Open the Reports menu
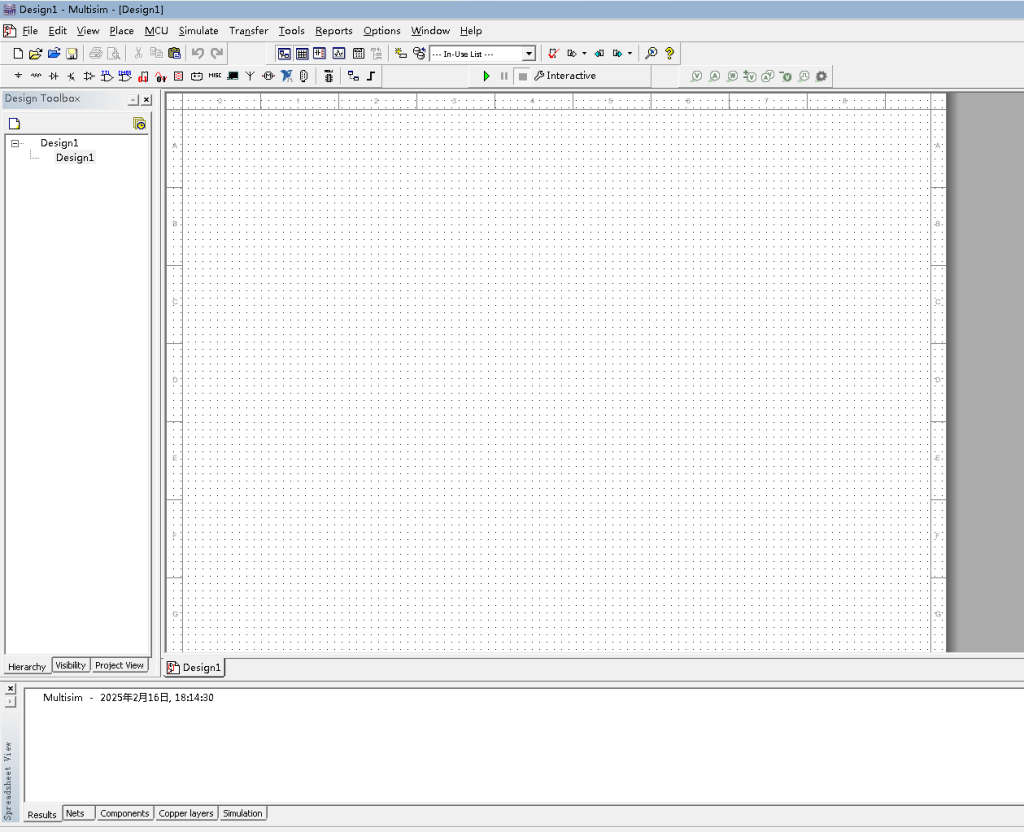This screenshot has width=1024, height=832. click(x=334, y=31)
